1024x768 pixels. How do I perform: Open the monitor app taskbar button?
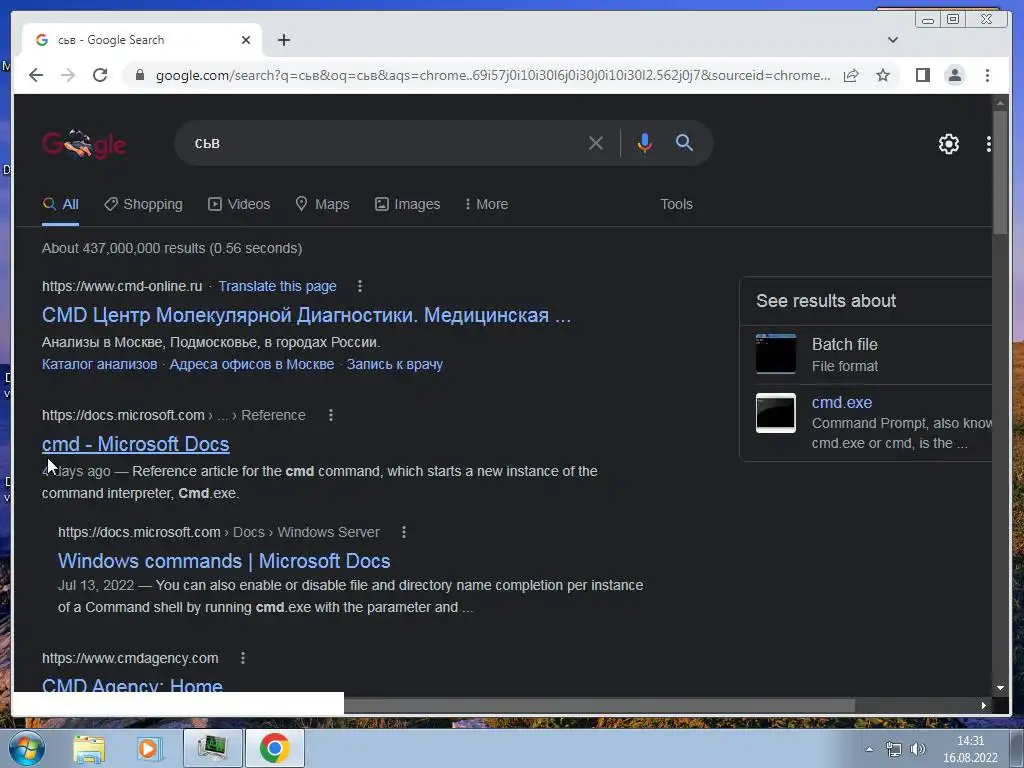212,748
